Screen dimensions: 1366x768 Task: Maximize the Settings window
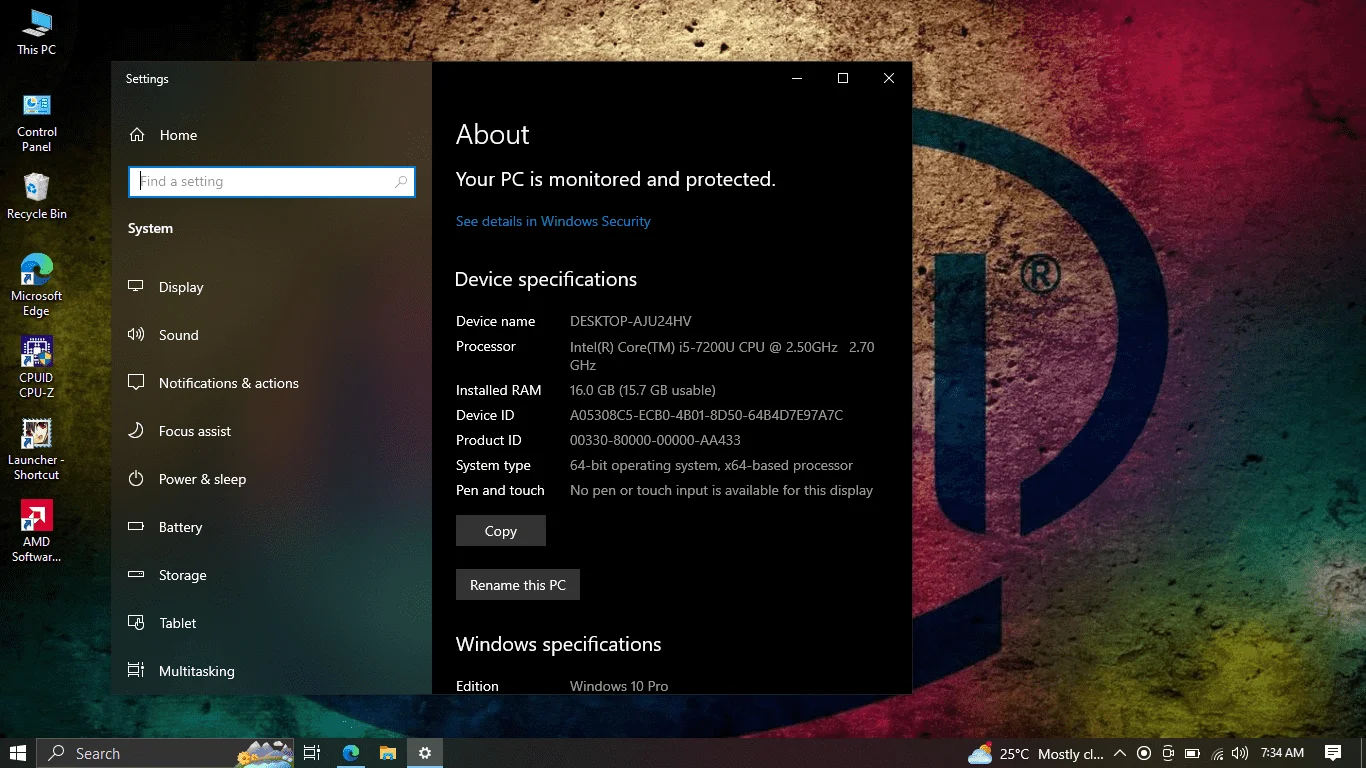[843, 78]
